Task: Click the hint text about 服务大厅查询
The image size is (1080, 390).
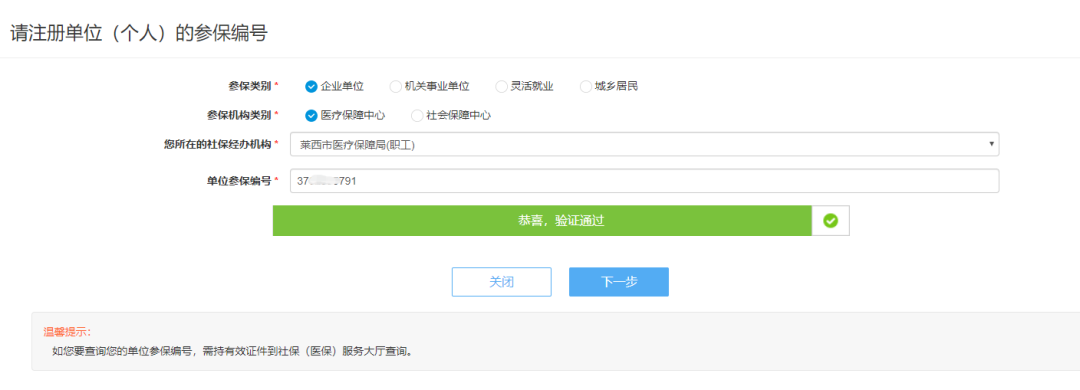Action: point(233,351)
